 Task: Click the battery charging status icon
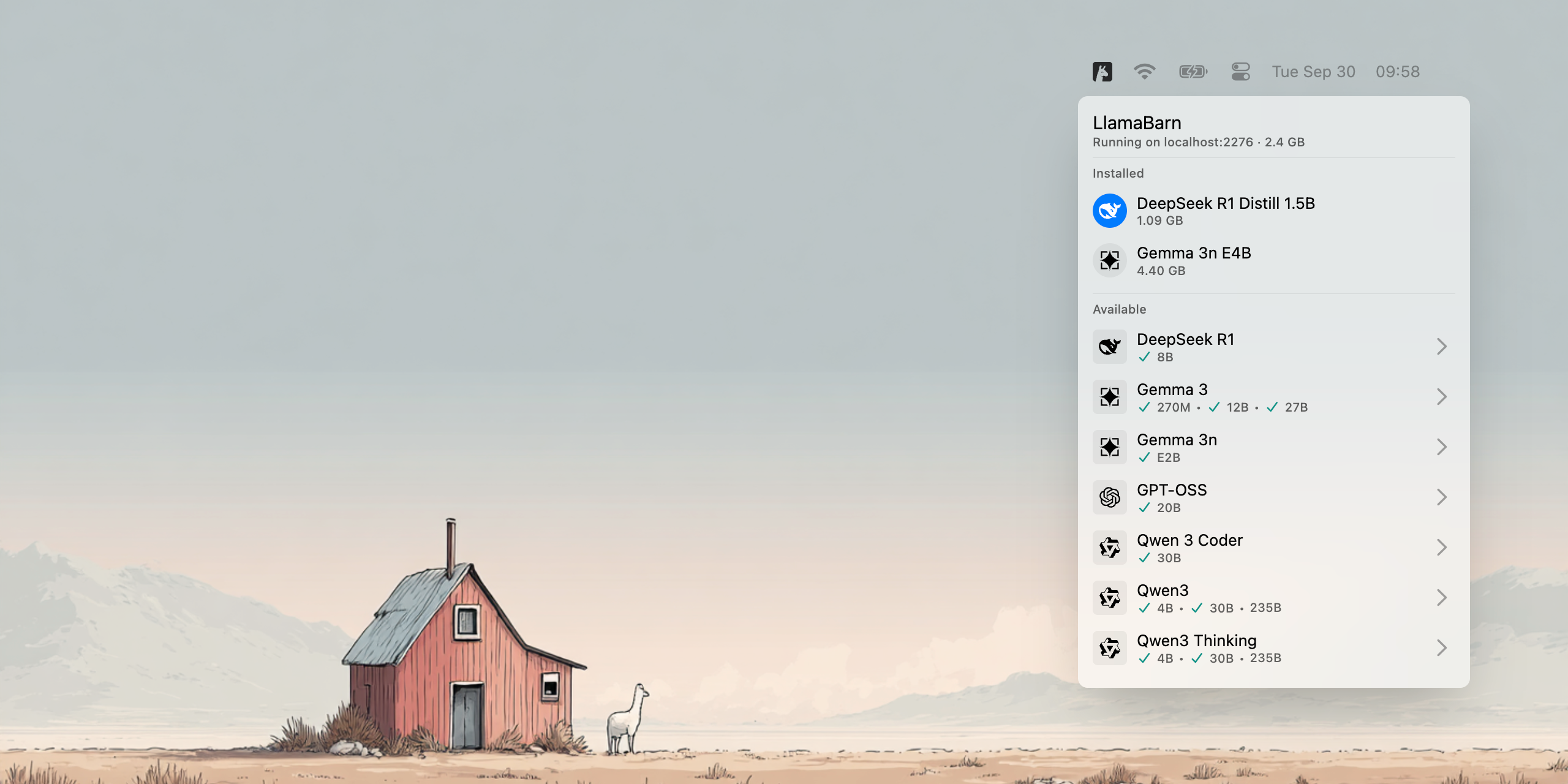pos(1193,72)
